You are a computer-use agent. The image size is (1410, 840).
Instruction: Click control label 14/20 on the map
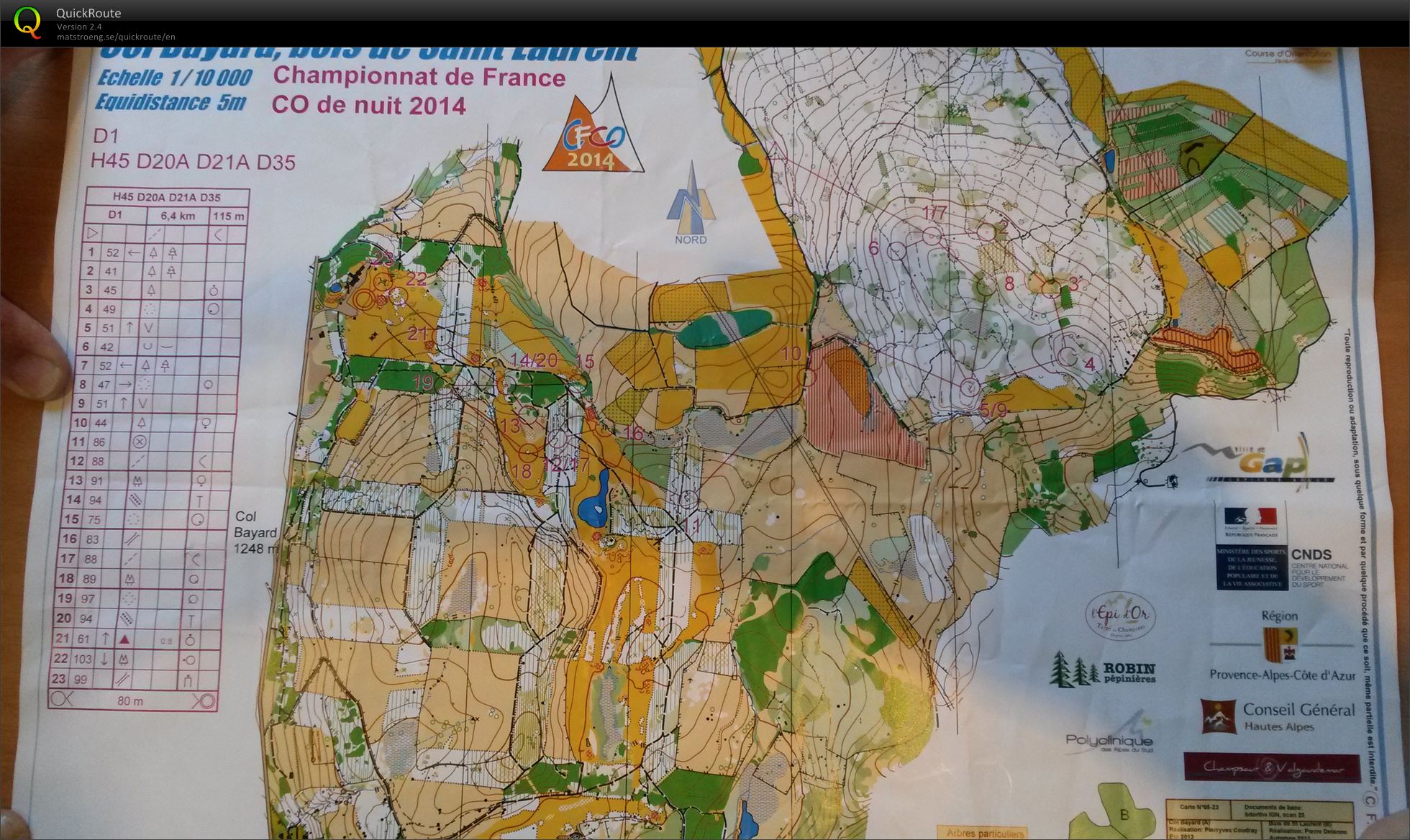pos(534,360)
